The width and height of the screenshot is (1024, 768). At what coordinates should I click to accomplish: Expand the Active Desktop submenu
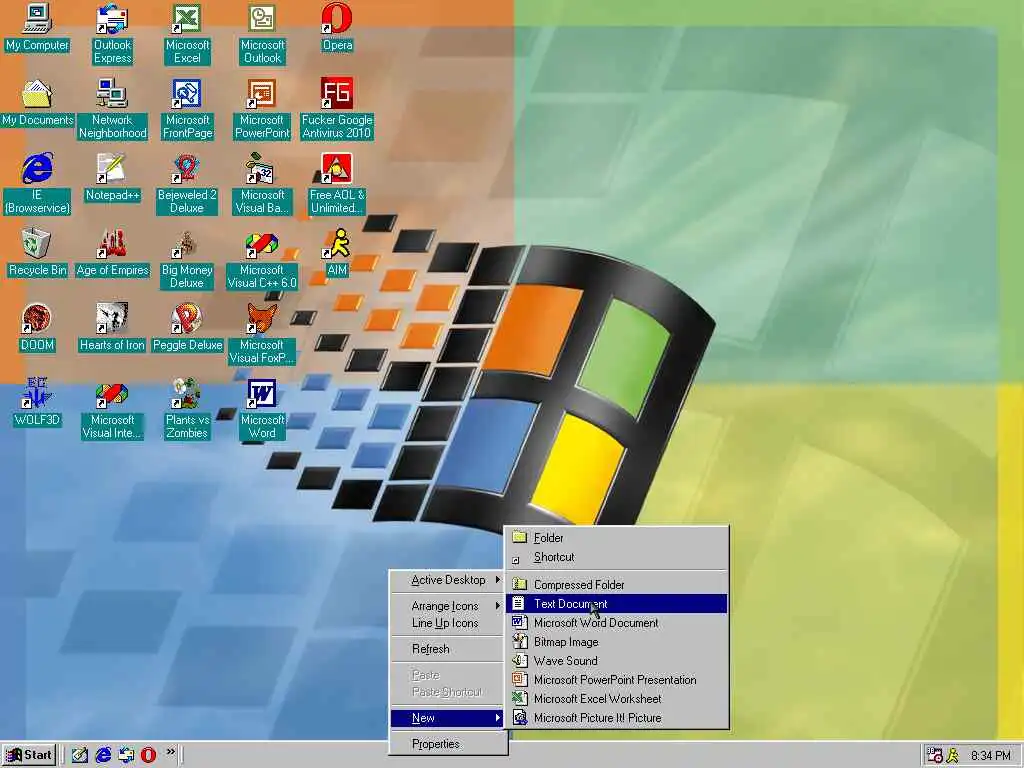tap(448, 580)
